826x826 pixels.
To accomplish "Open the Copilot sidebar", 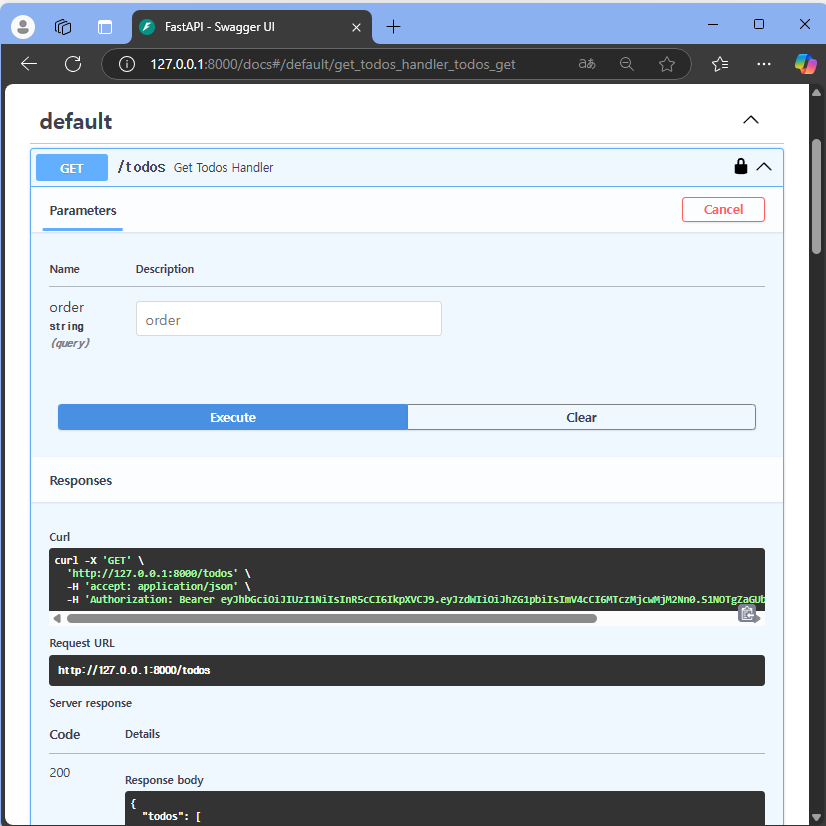I will click(x=805, y=64).
